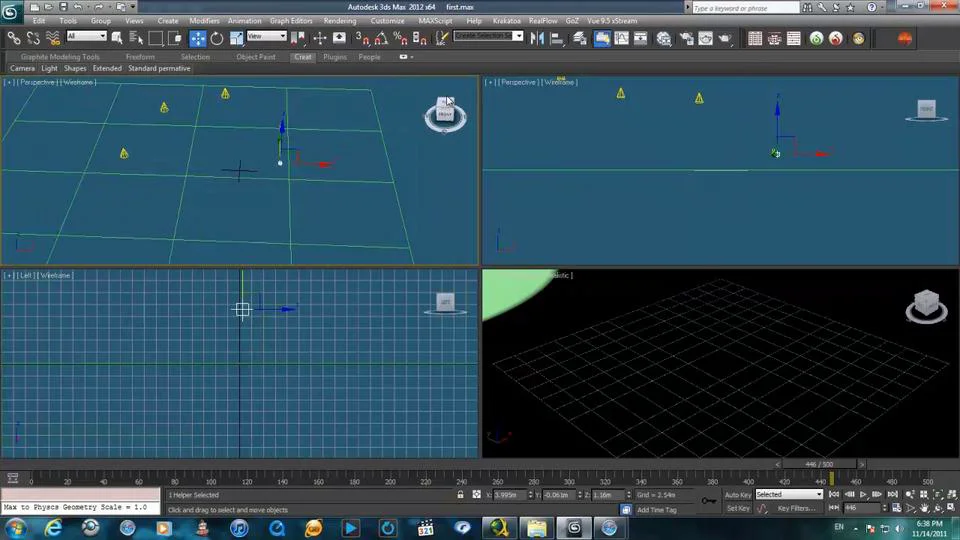Click the Select and Link tool

coord(14,38)
